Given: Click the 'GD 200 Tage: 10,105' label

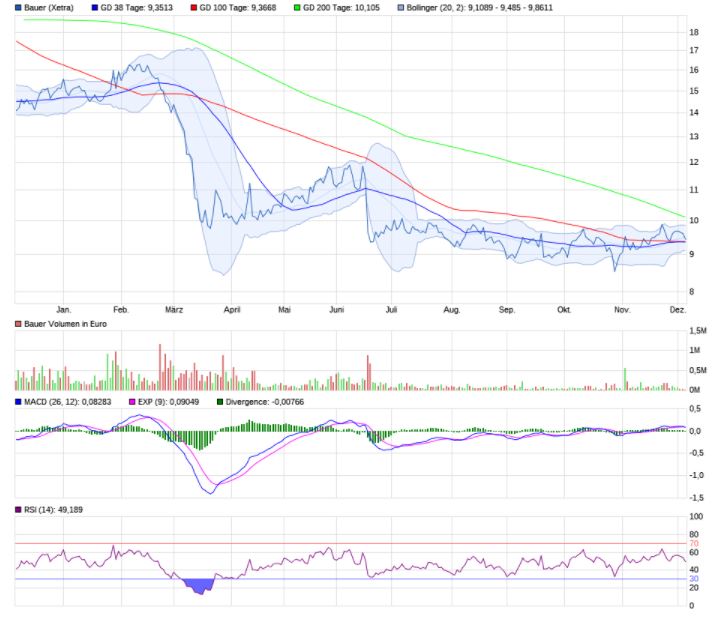Looking at the screenshot, I should tap(341, 7).
